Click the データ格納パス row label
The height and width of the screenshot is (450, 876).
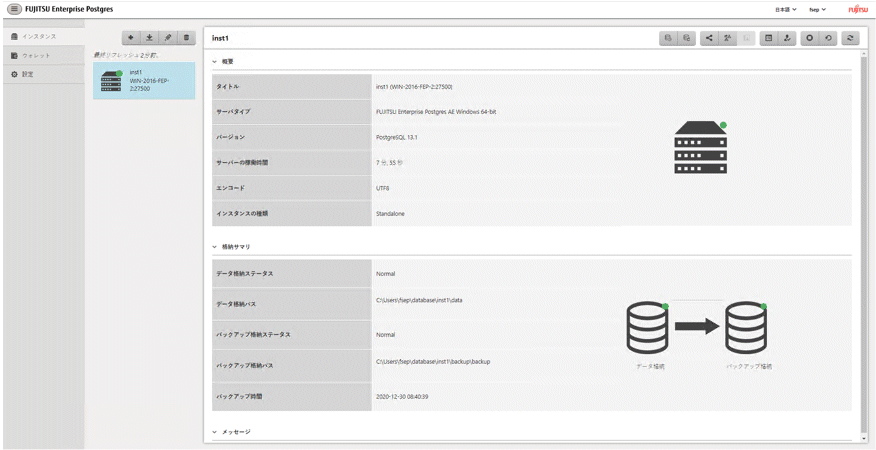(237, 304)
